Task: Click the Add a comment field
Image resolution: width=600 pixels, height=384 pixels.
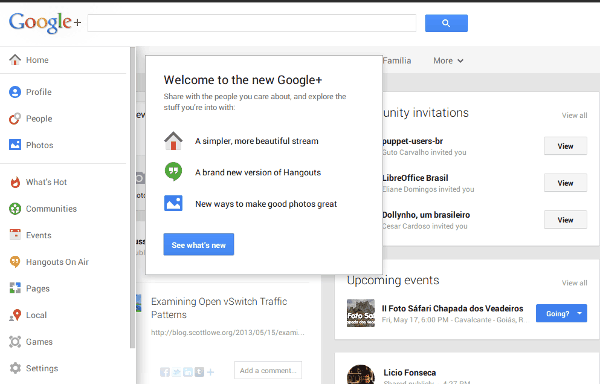Action: (x=268, y=370)
